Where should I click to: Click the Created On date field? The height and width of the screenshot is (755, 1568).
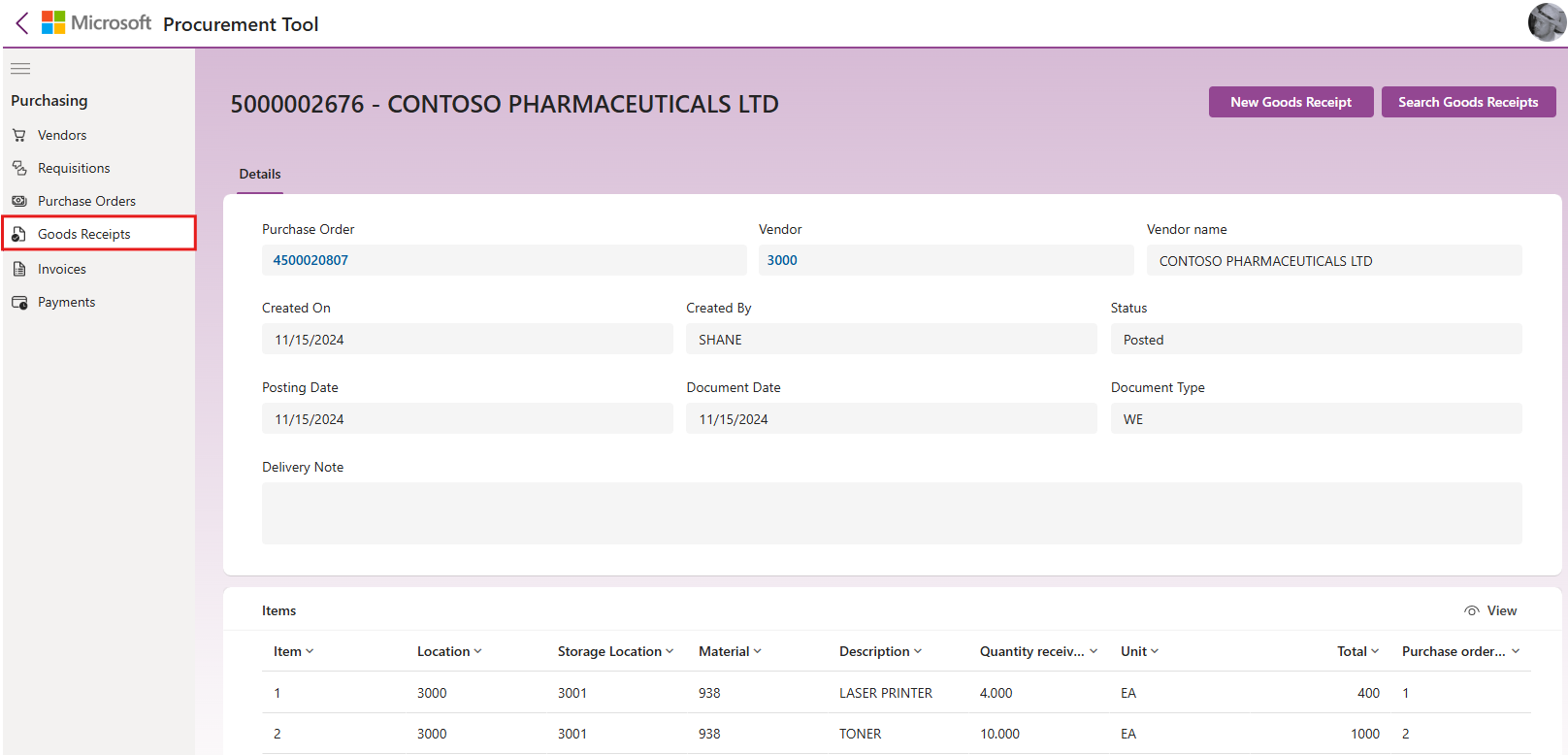coord(468,339)
